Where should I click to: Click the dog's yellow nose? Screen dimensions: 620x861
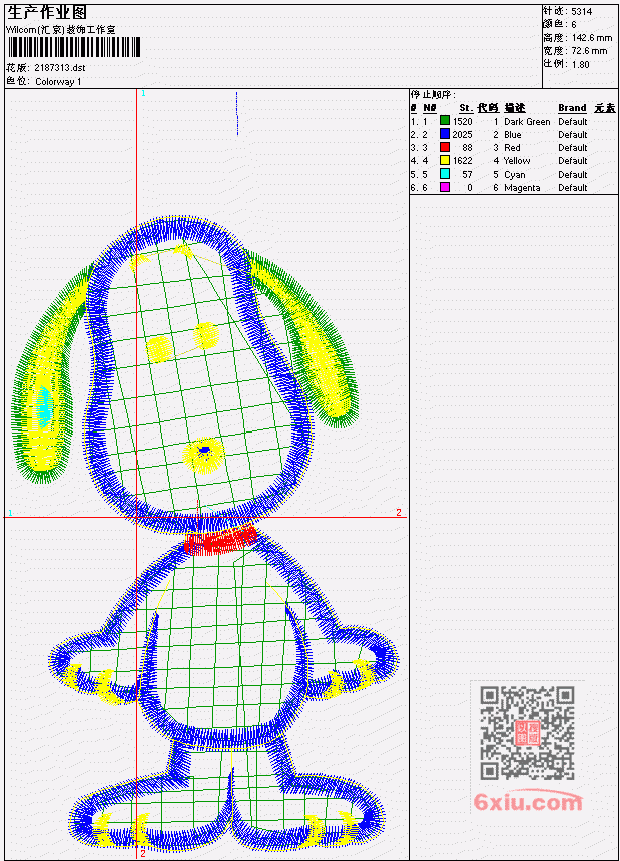(204, 455)
